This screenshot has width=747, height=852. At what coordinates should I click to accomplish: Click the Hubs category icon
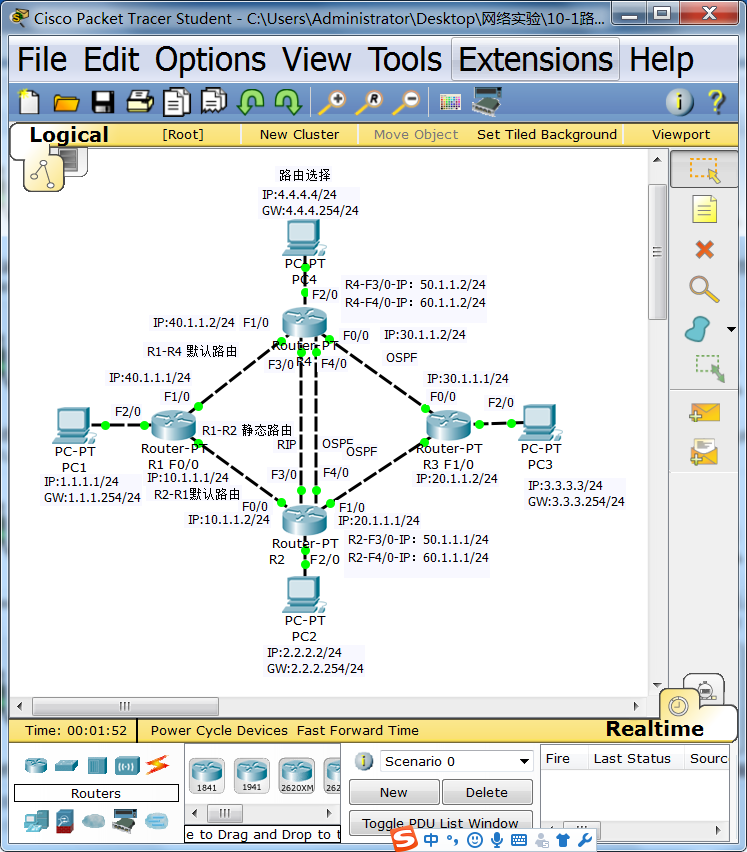click(97, 766)
